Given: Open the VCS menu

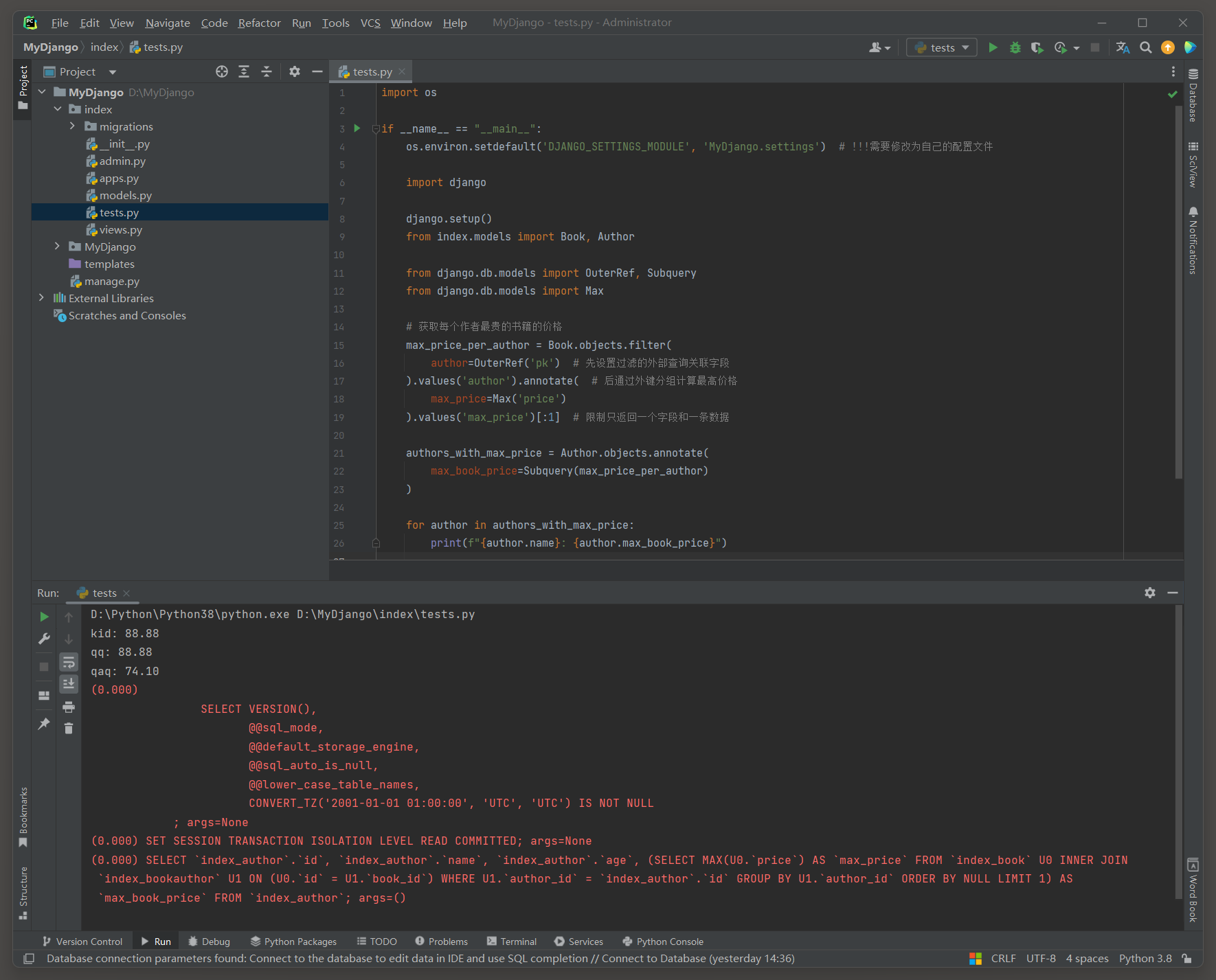Looking at the screenshot, I should tap(370, 23).
